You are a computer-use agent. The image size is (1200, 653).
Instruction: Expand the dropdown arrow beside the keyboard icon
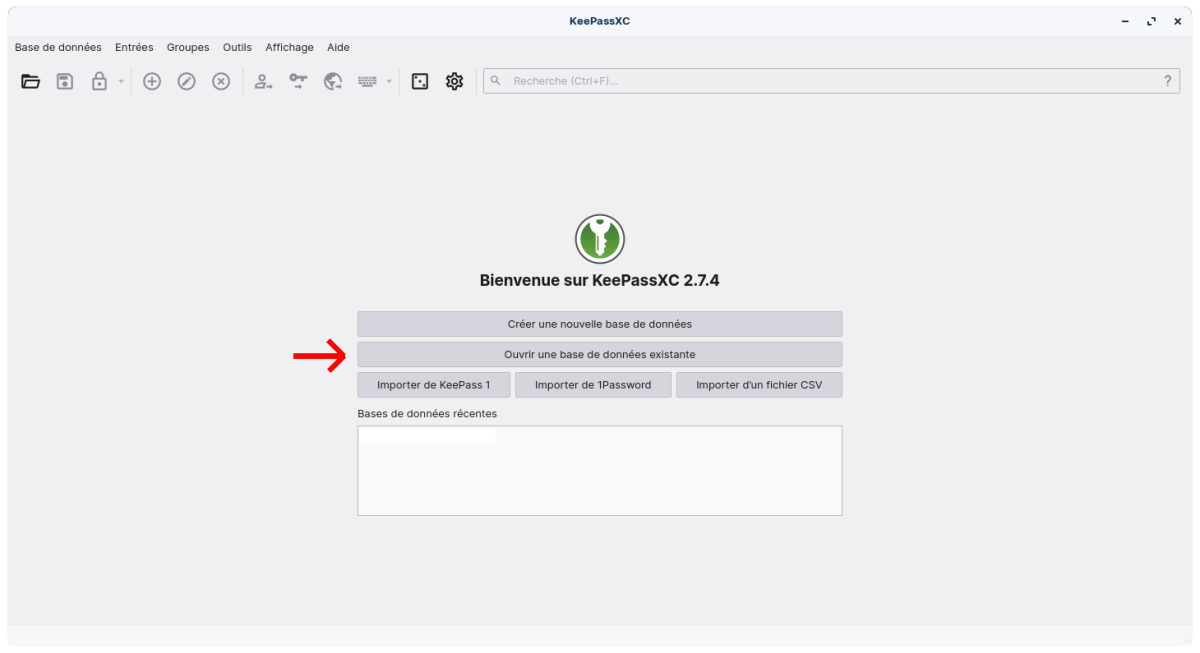(389, 82)
